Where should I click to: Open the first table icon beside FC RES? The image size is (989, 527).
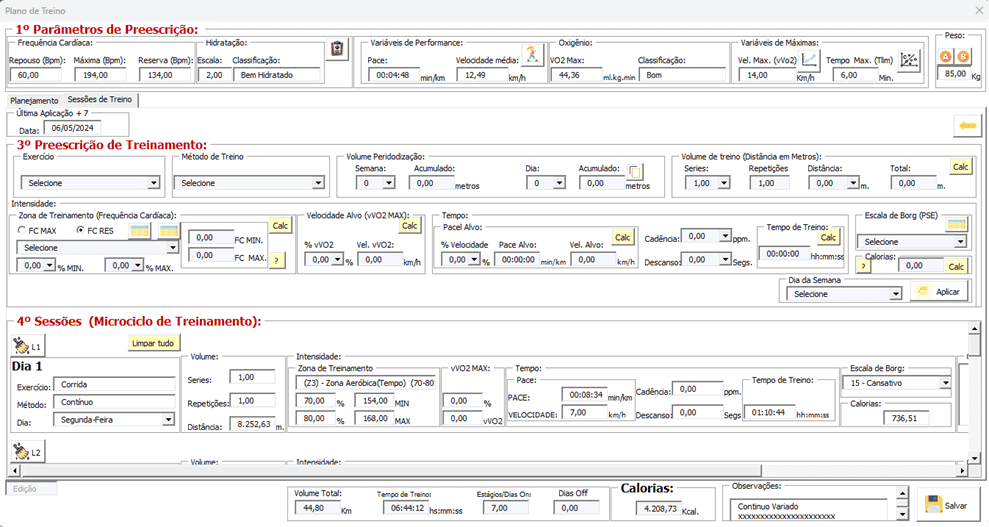139,231
